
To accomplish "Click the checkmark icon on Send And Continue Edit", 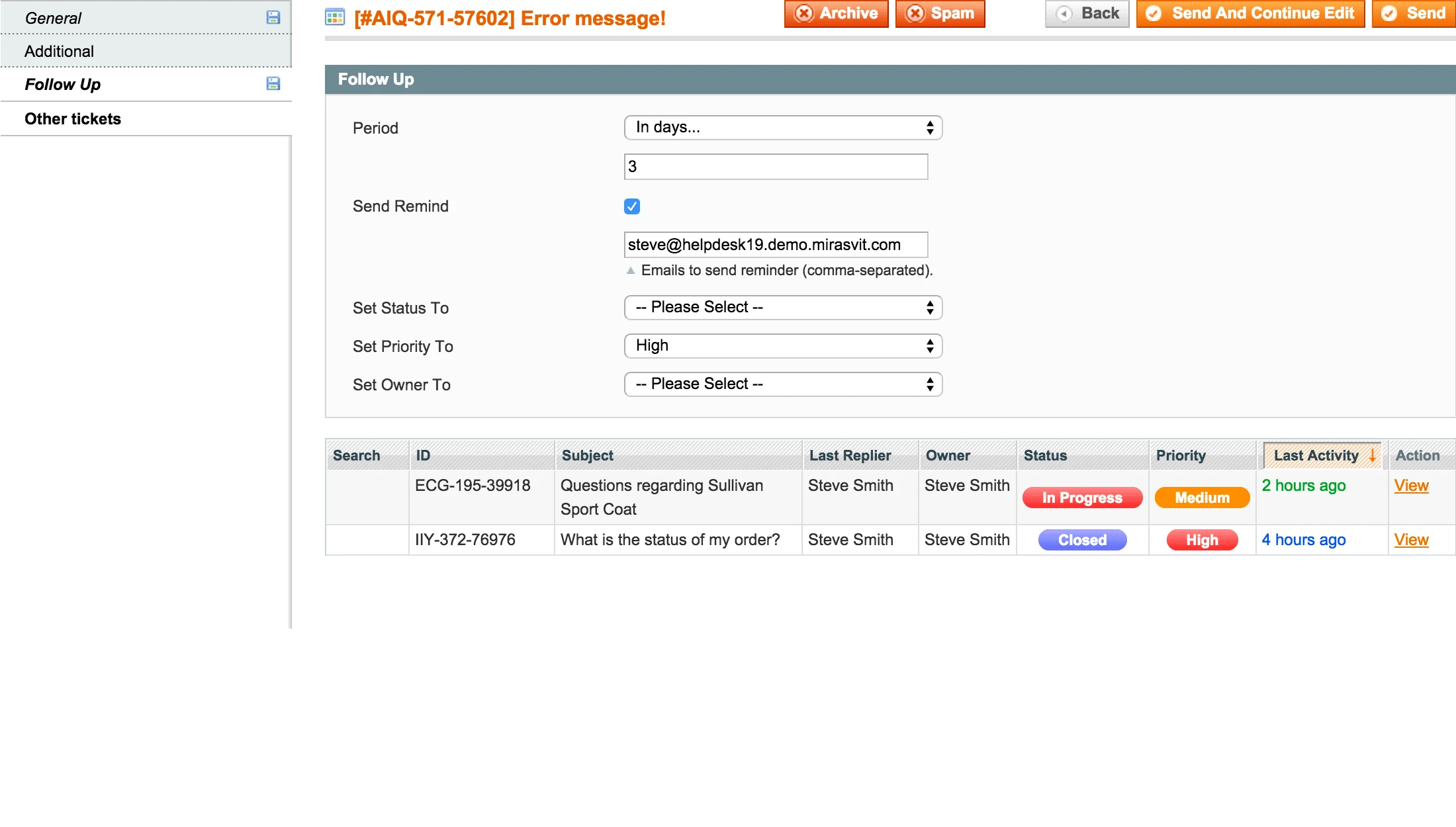I will point(1156,13).
